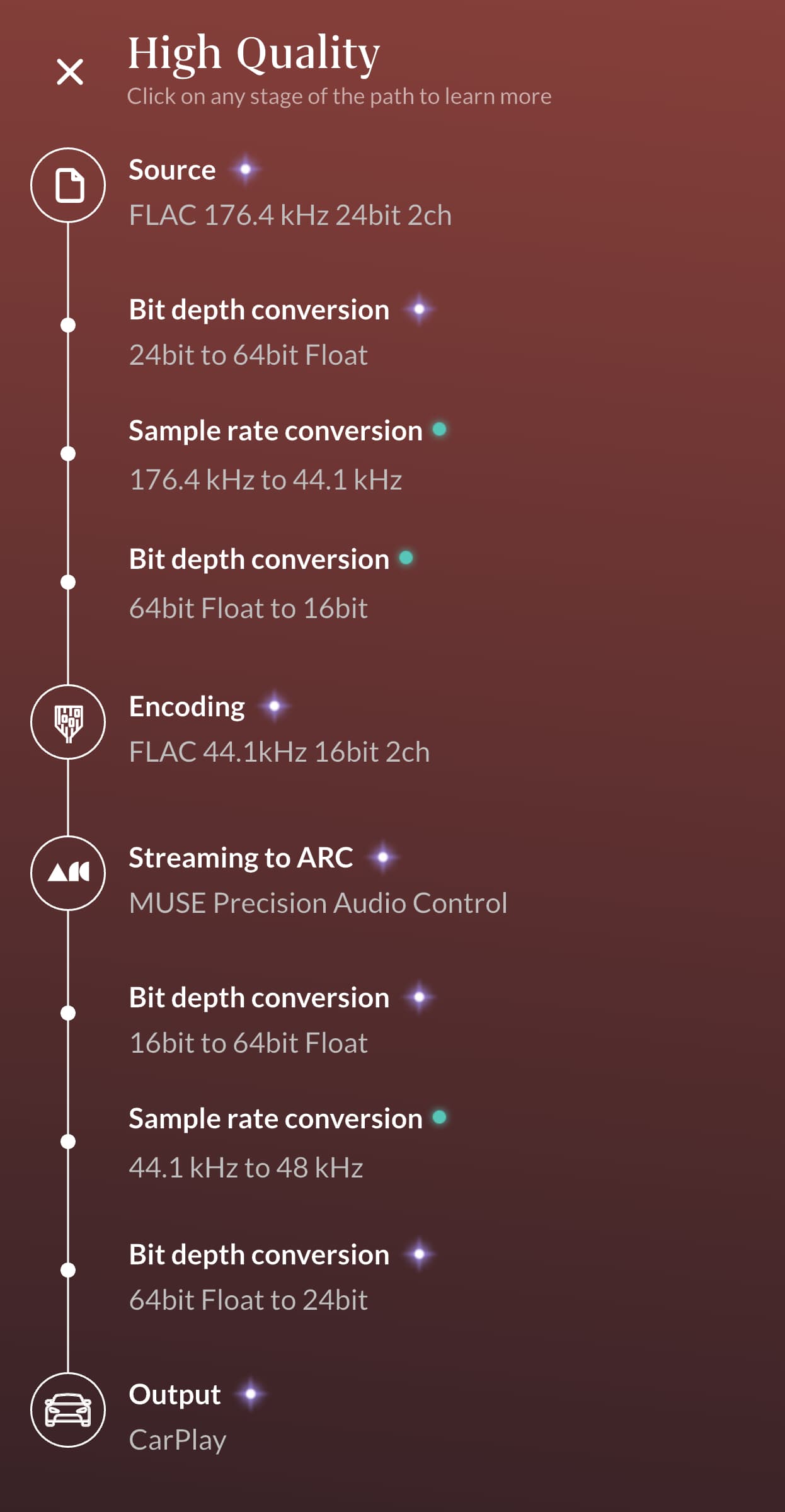
Task: Open MUSE Precision Audio Control stage
Action: tap(318, 880)
